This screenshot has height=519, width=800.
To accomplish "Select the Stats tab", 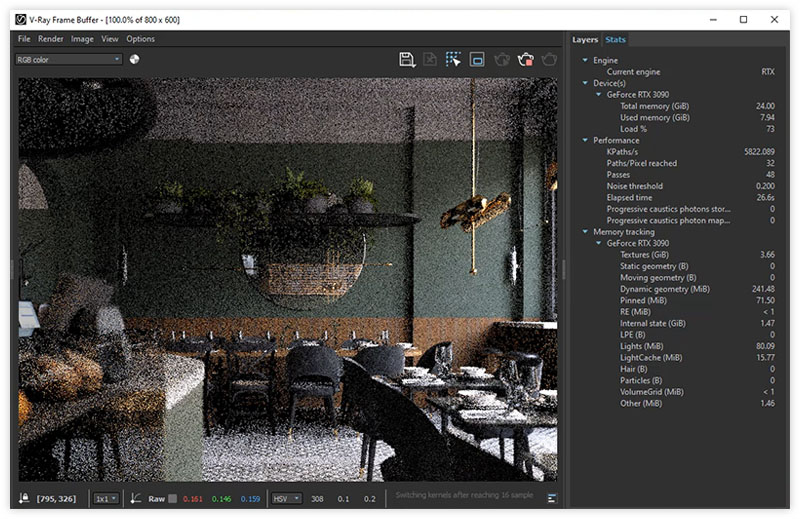I will coord(615,40).
